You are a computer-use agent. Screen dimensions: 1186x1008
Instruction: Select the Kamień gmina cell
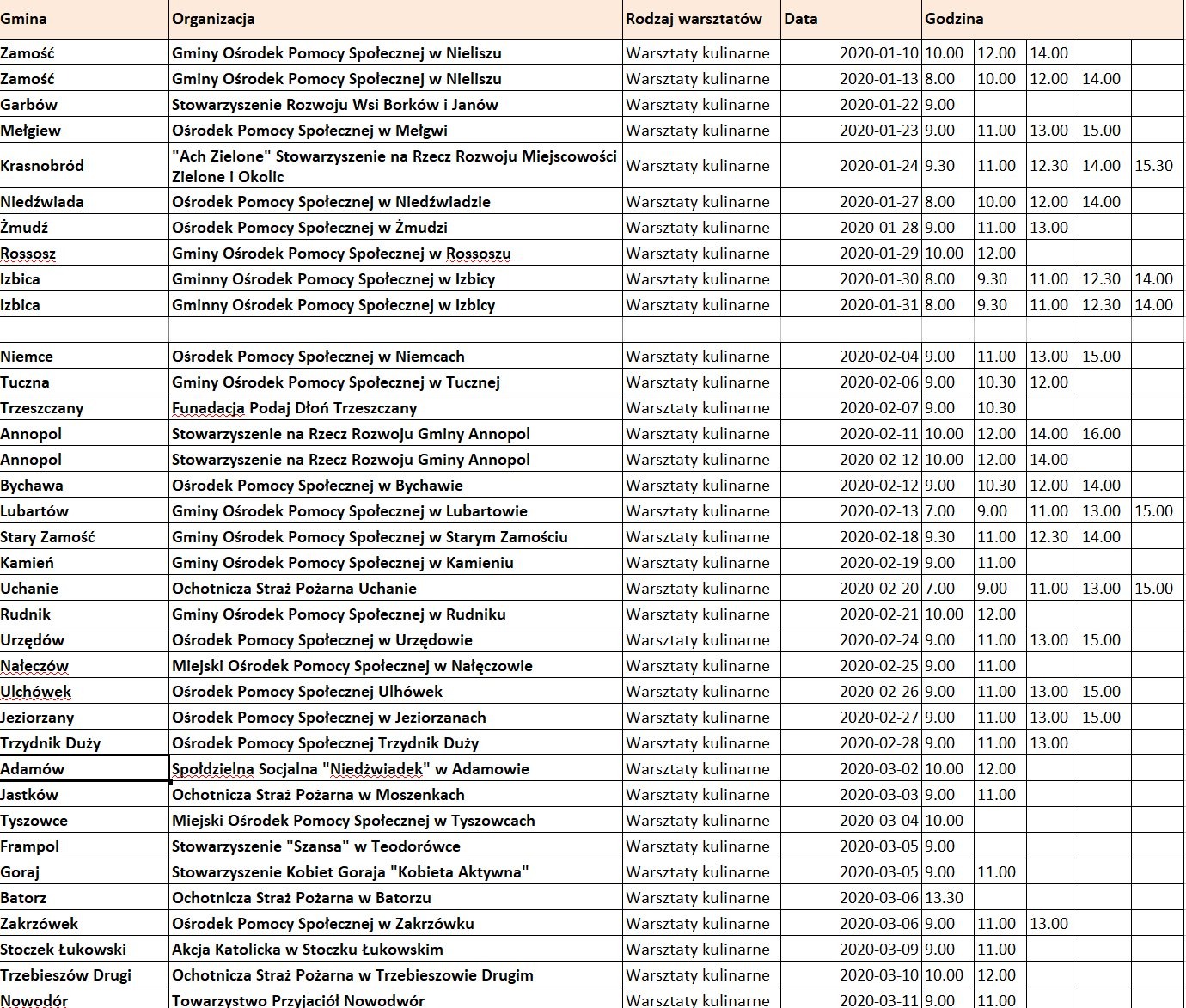click(x=84, y=563)
